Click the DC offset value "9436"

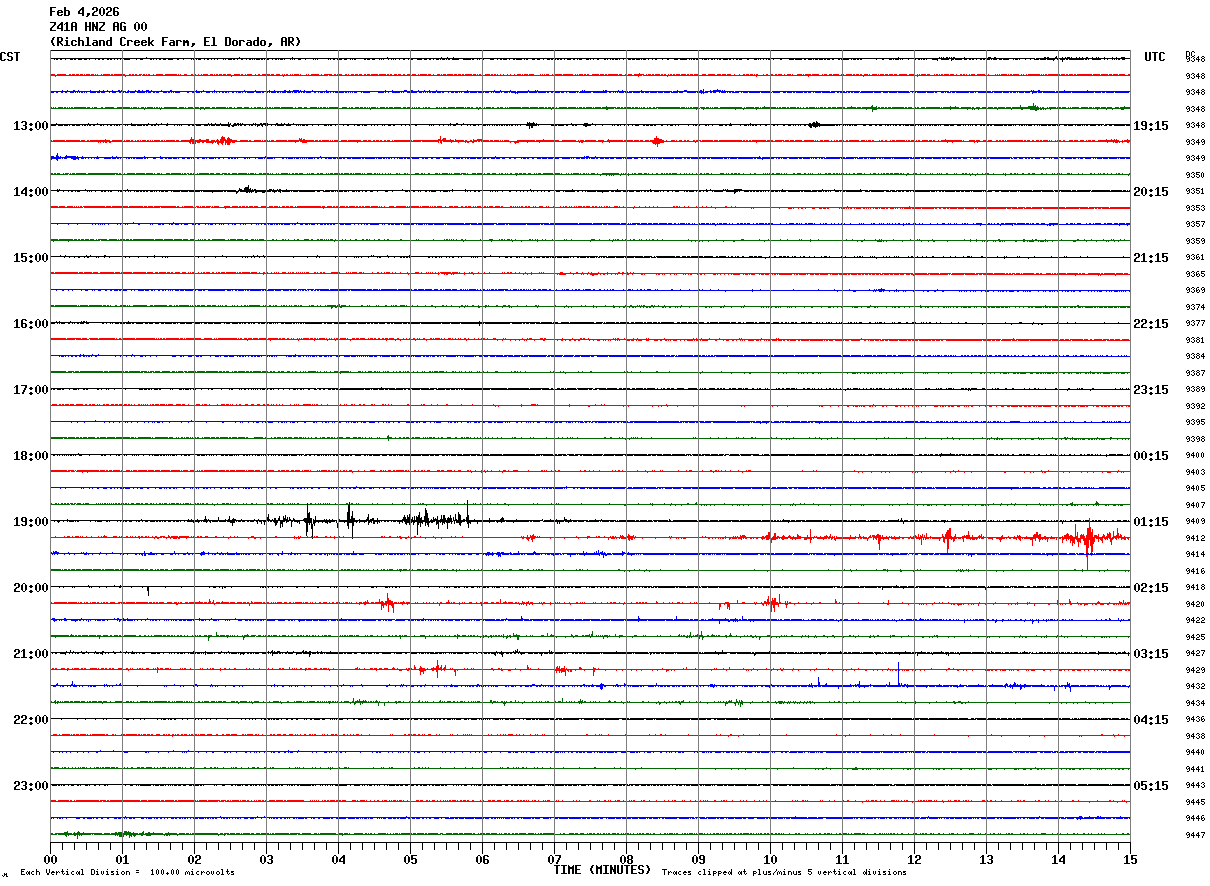[x=1195, y=719]
